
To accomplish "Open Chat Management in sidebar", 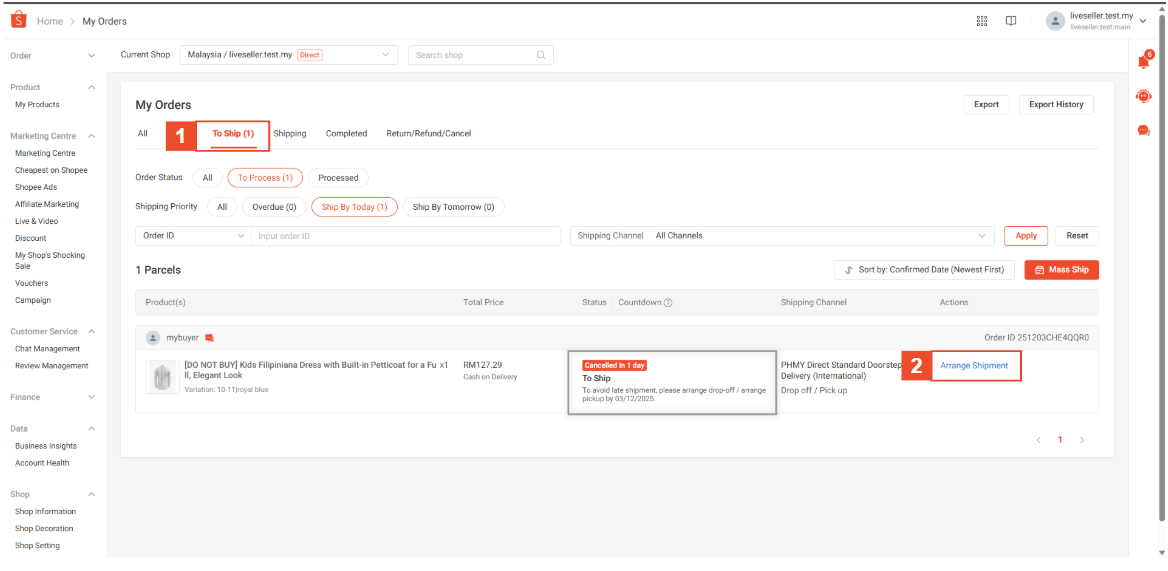I will [x=48, y=348].
